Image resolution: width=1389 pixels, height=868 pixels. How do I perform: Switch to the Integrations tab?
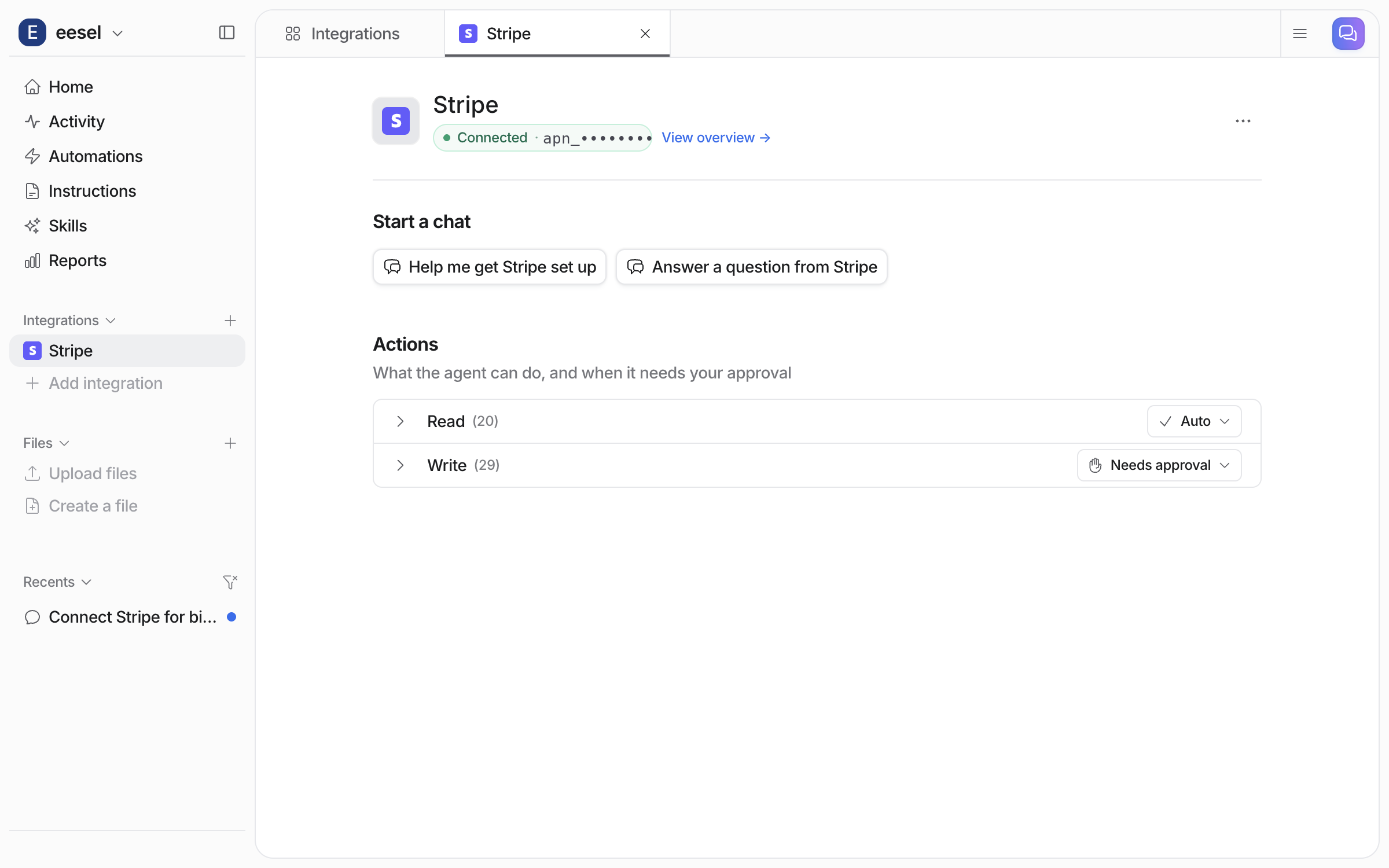[x=350, y=34]
